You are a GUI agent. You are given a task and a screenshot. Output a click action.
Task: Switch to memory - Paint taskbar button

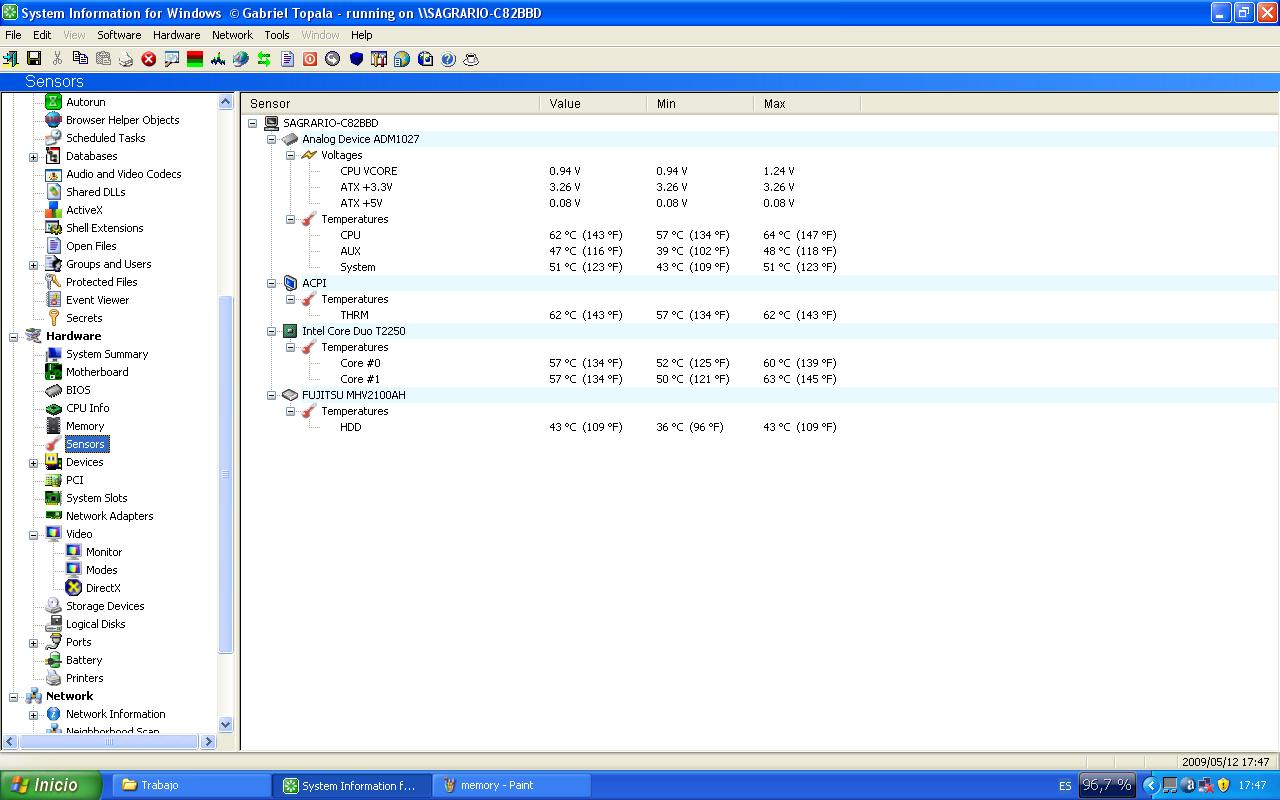tap(512, 785)
